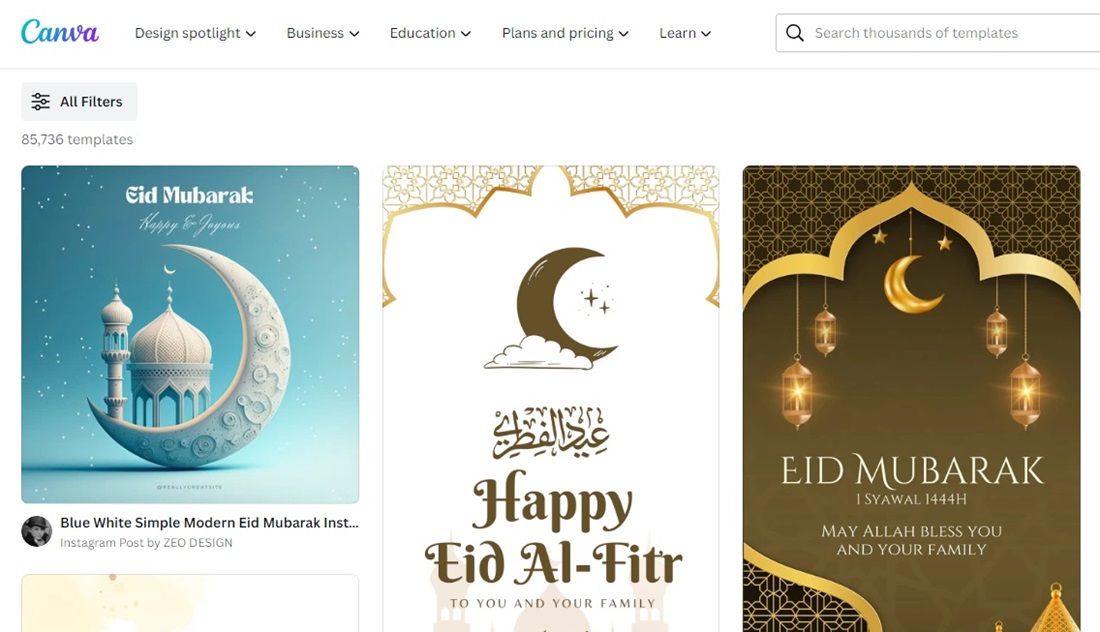
Task: Expand the Education menu chevron
Action: pyautogui.click(x=466, y=34)
